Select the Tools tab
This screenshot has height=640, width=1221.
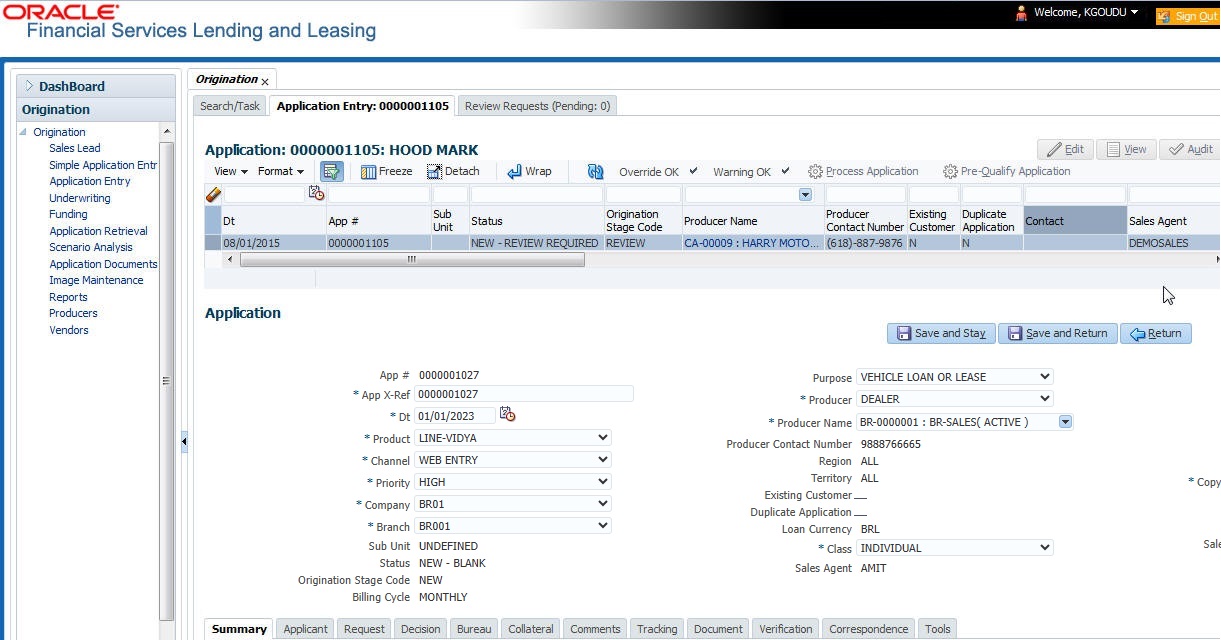click(937, 629)
